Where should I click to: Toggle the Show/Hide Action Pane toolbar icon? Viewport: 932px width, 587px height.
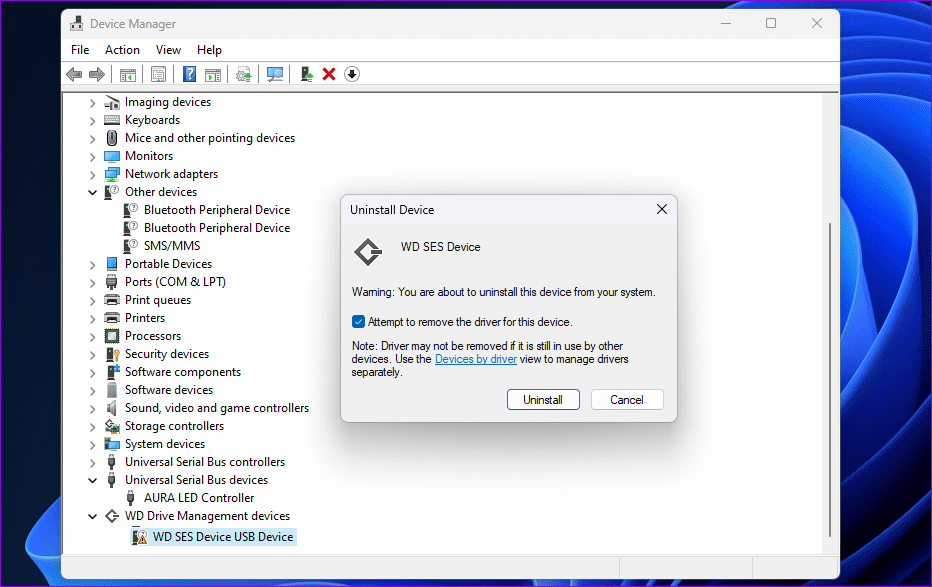[x=213, y=74]
